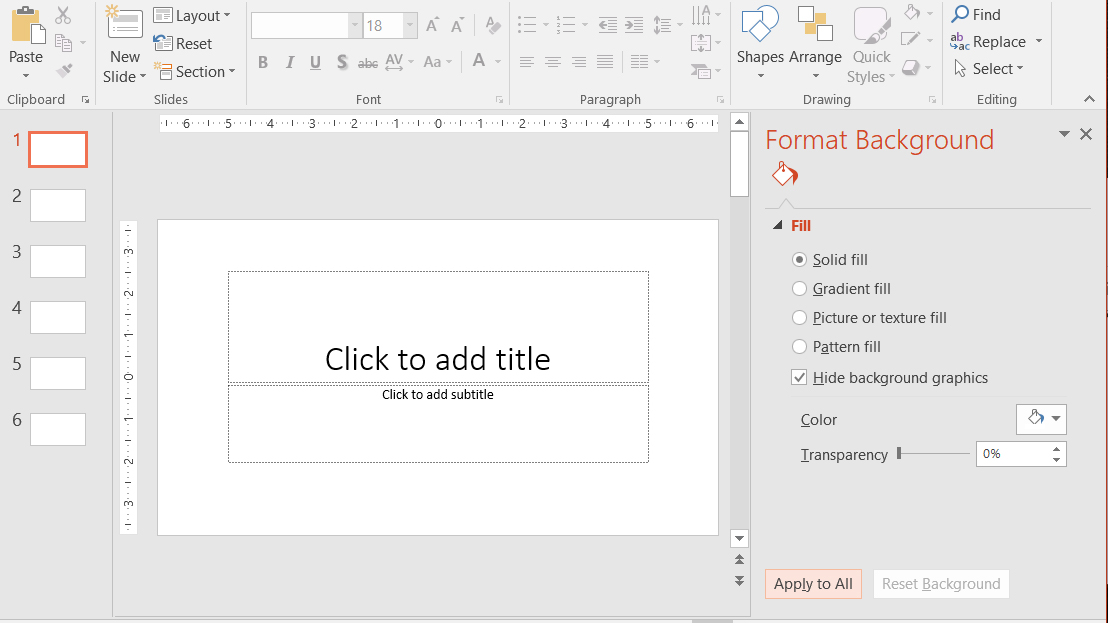Click the Find magnifier button

[x=976, y=14]
